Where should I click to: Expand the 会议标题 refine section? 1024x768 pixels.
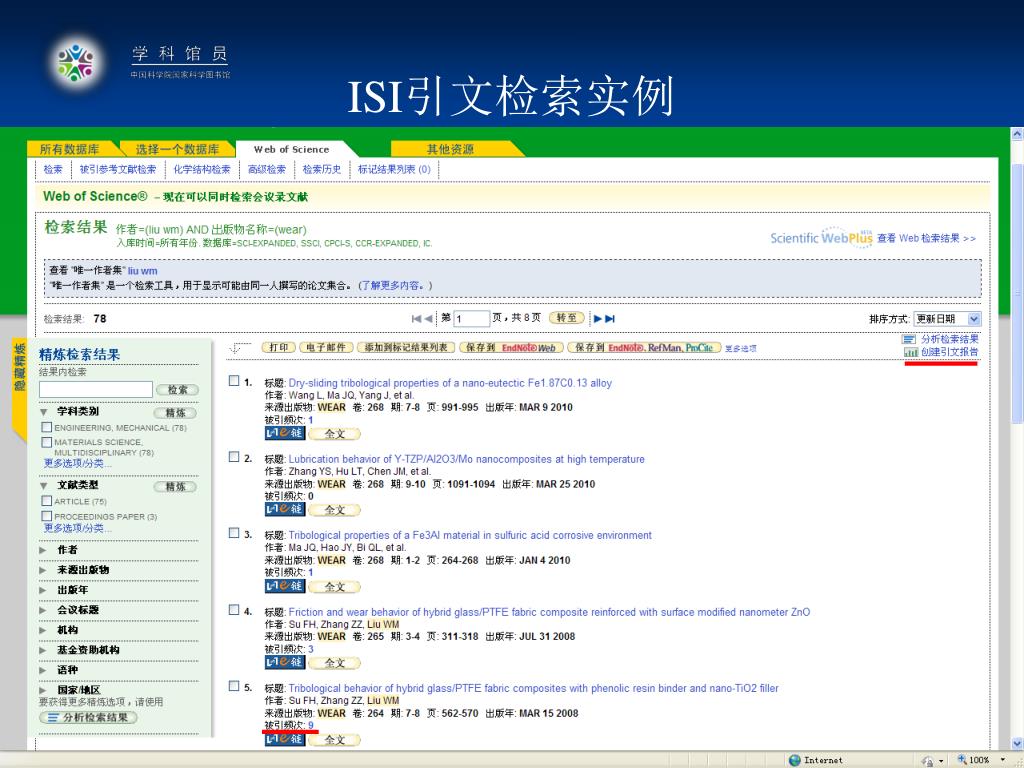[x=43, y=610]
